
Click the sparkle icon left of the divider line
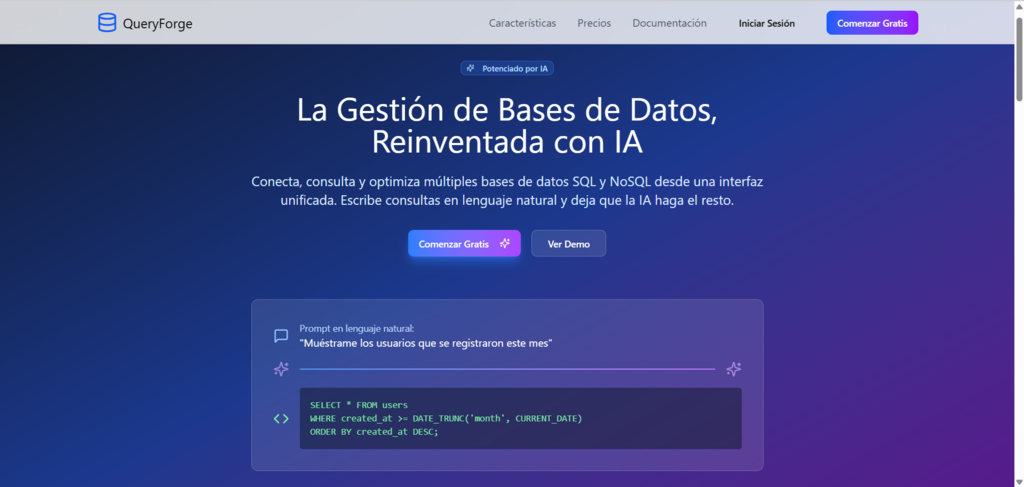[281, 369]
